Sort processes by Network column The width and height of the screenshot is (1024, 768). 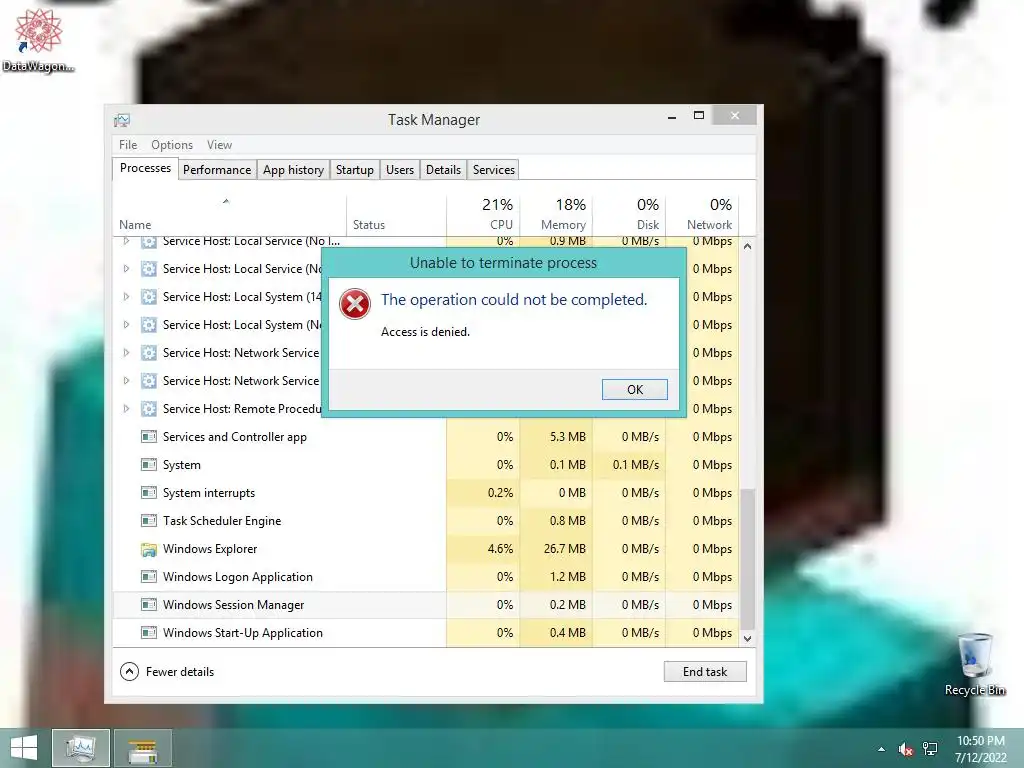[x=703, y=215]
